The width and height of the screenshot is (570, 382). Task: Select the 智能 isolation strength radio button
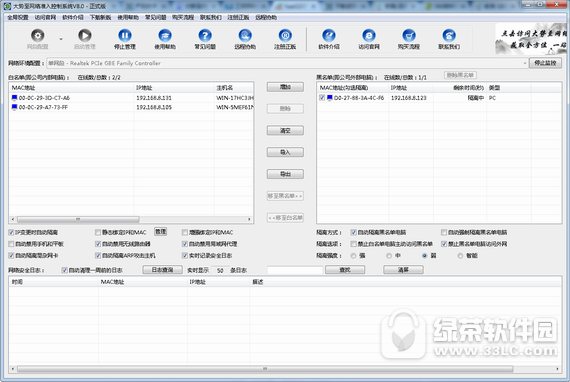[x=460, y=256]
